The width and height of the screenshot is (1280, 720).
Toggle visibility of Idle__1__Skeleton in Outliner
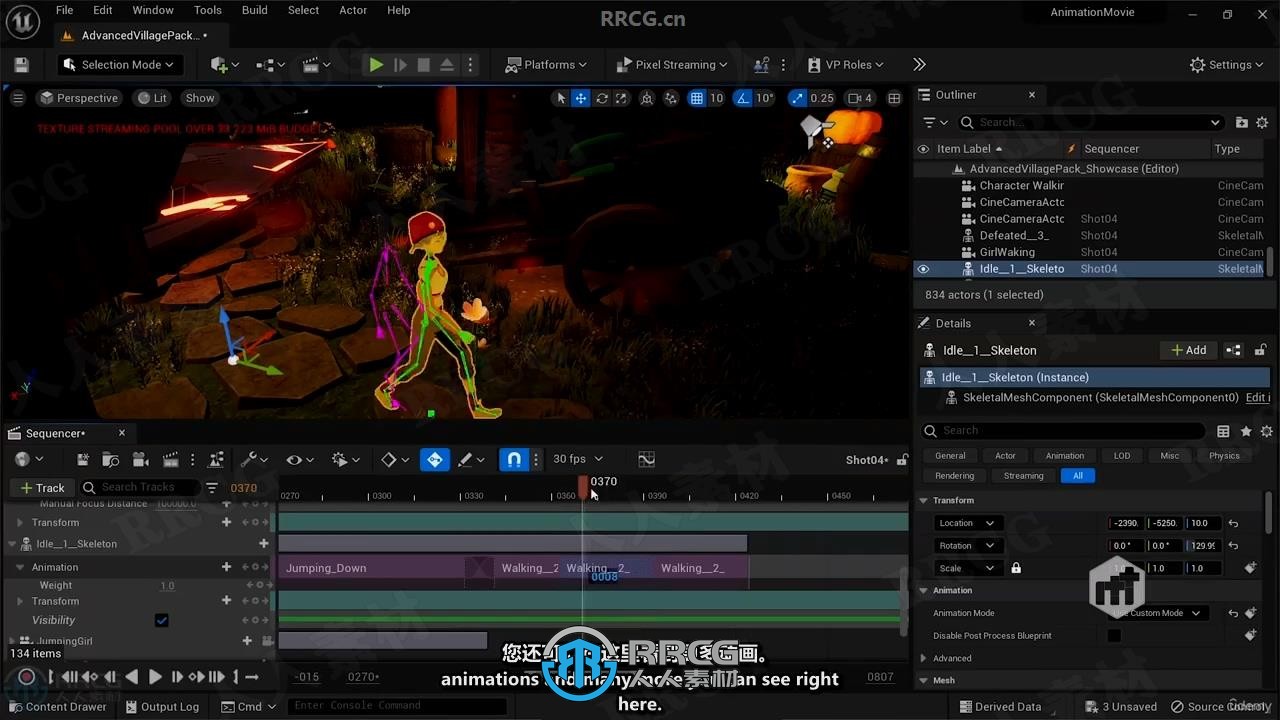coord(923,269)
